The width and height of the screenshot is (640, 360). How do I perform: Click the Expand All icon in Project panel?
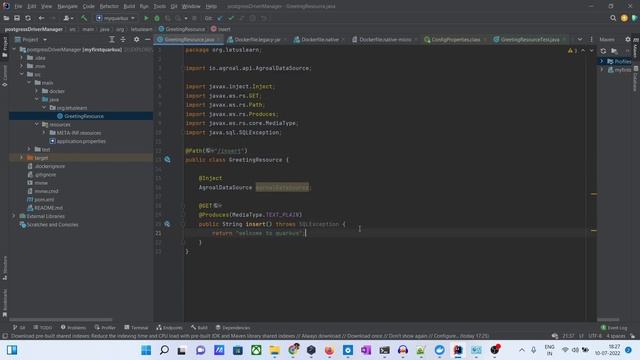pos(111,40)
